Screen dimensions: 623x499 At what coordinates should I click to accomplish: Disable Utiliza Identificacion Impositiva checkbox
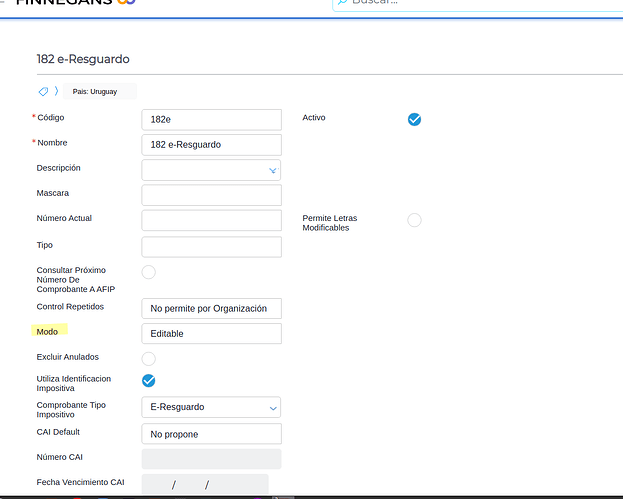click(x=149, y=380)
